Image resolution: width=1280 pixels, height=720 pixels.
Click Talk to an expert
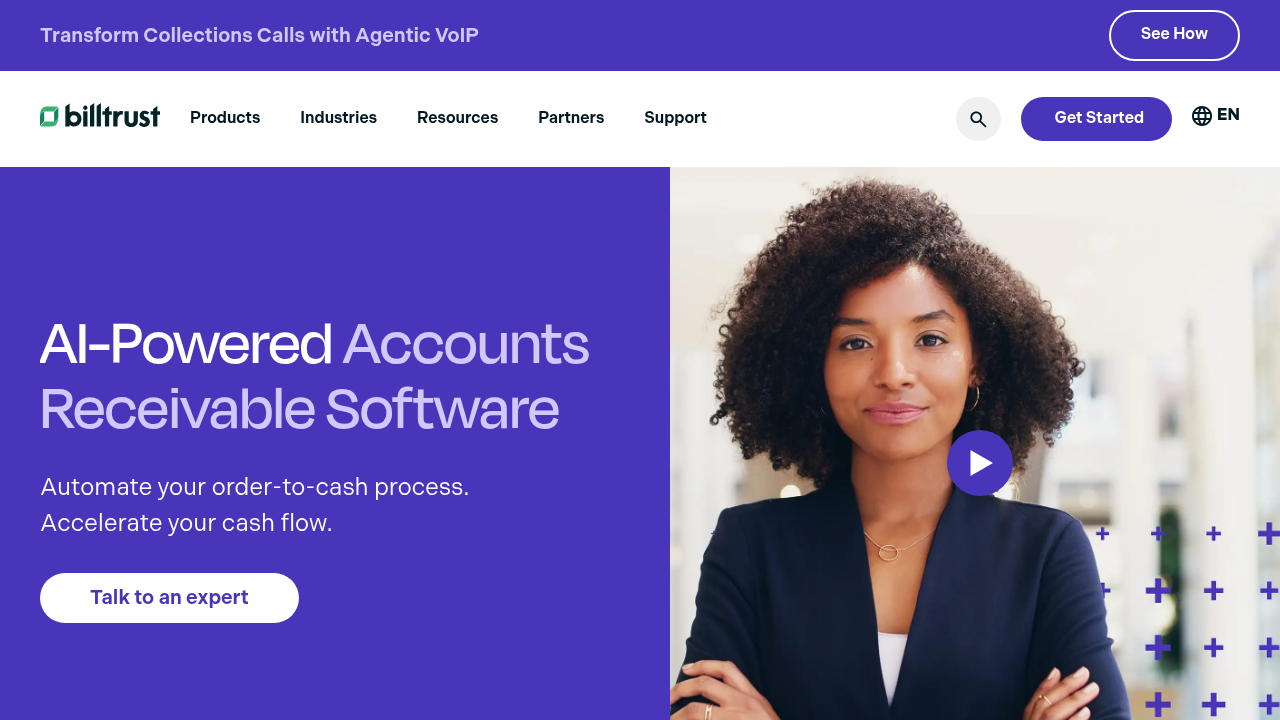pyautogui.click(x=169, y=598)
